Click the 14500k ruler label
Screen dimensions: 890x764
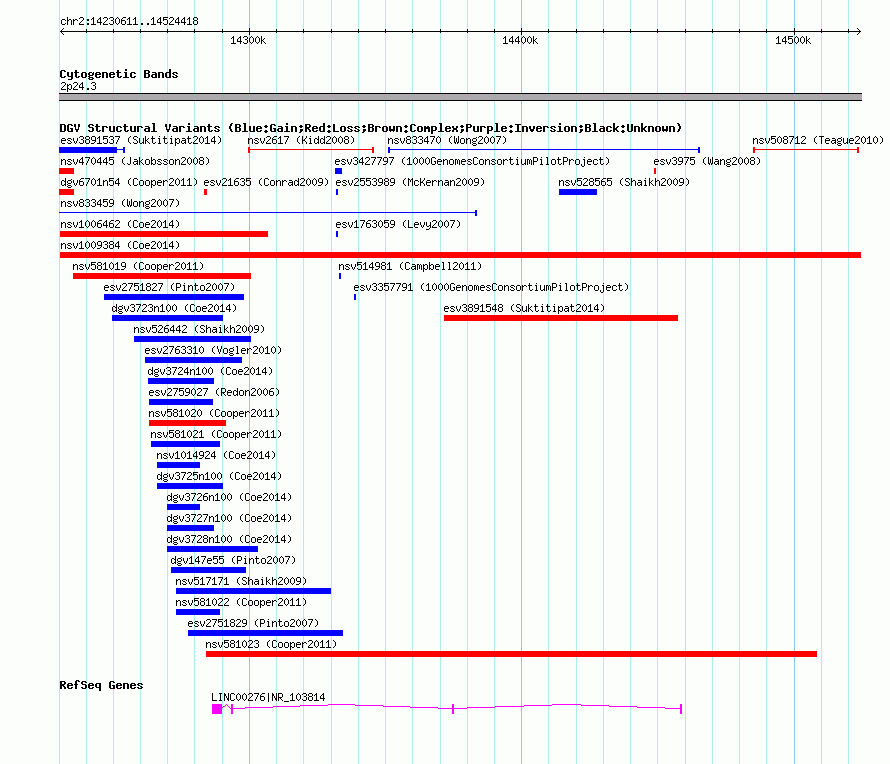[793, 40]
